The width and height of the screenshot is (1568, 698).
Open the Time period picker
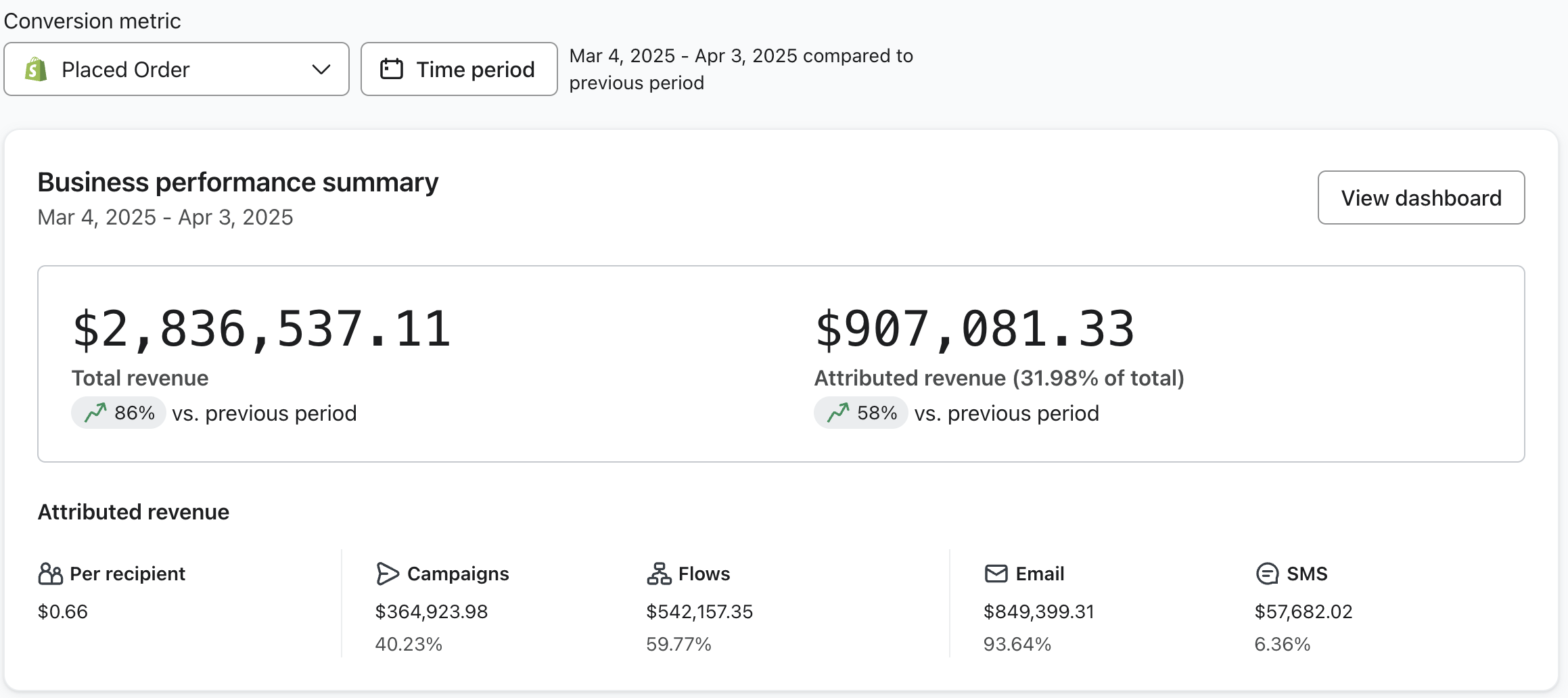[459, 69]
